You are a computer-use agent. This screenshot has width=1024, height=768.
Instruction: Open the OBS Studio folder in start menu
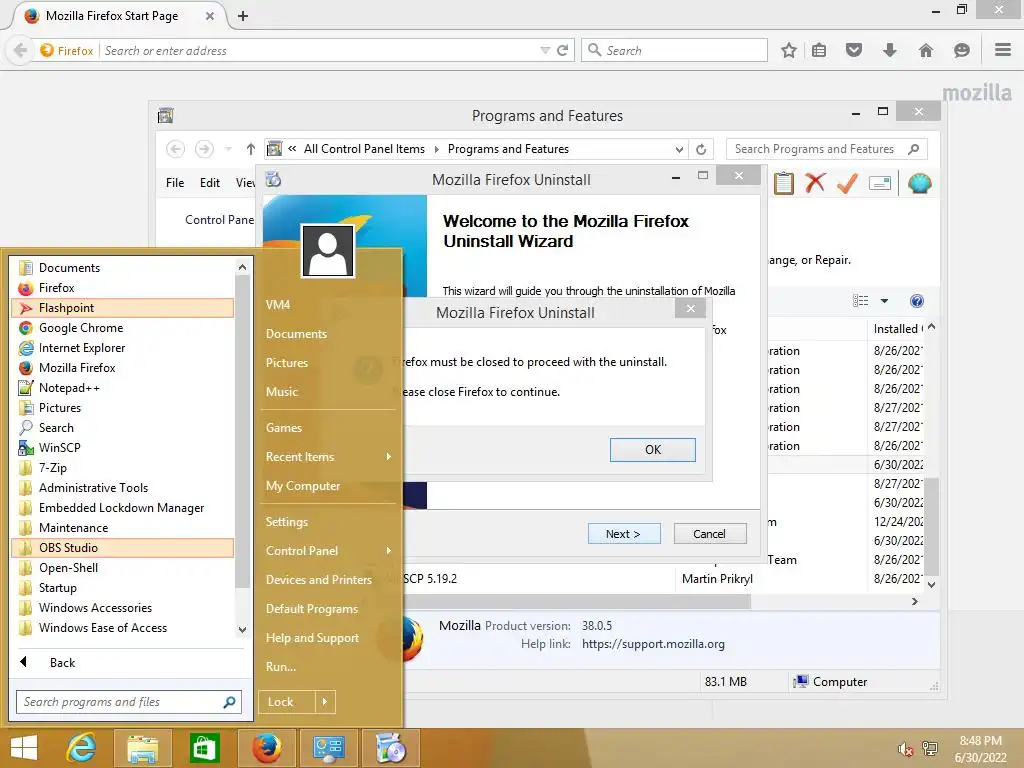click(123, 548)
